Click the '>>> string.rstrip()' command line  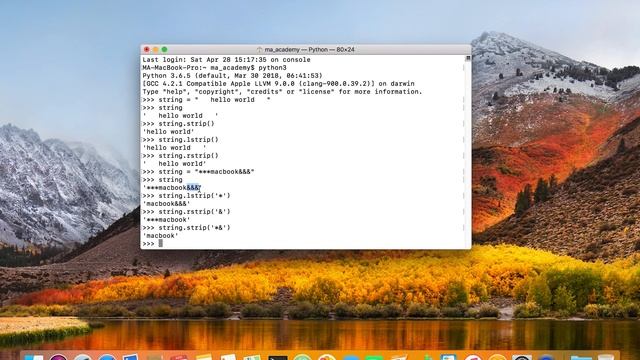[180, 156]
